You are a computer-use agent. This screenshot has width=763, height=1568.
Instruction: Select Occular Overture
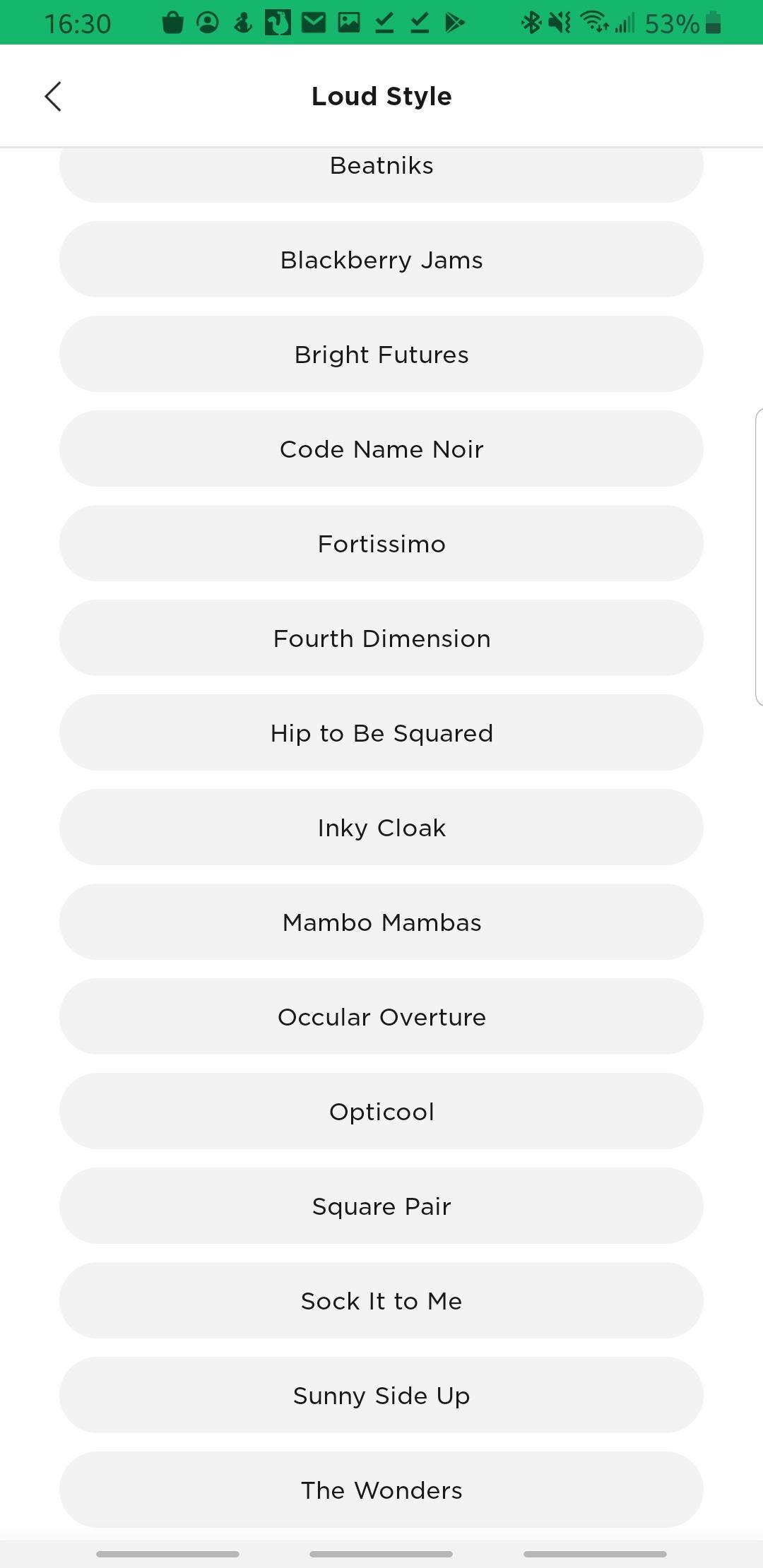[x=381, y=1017]
